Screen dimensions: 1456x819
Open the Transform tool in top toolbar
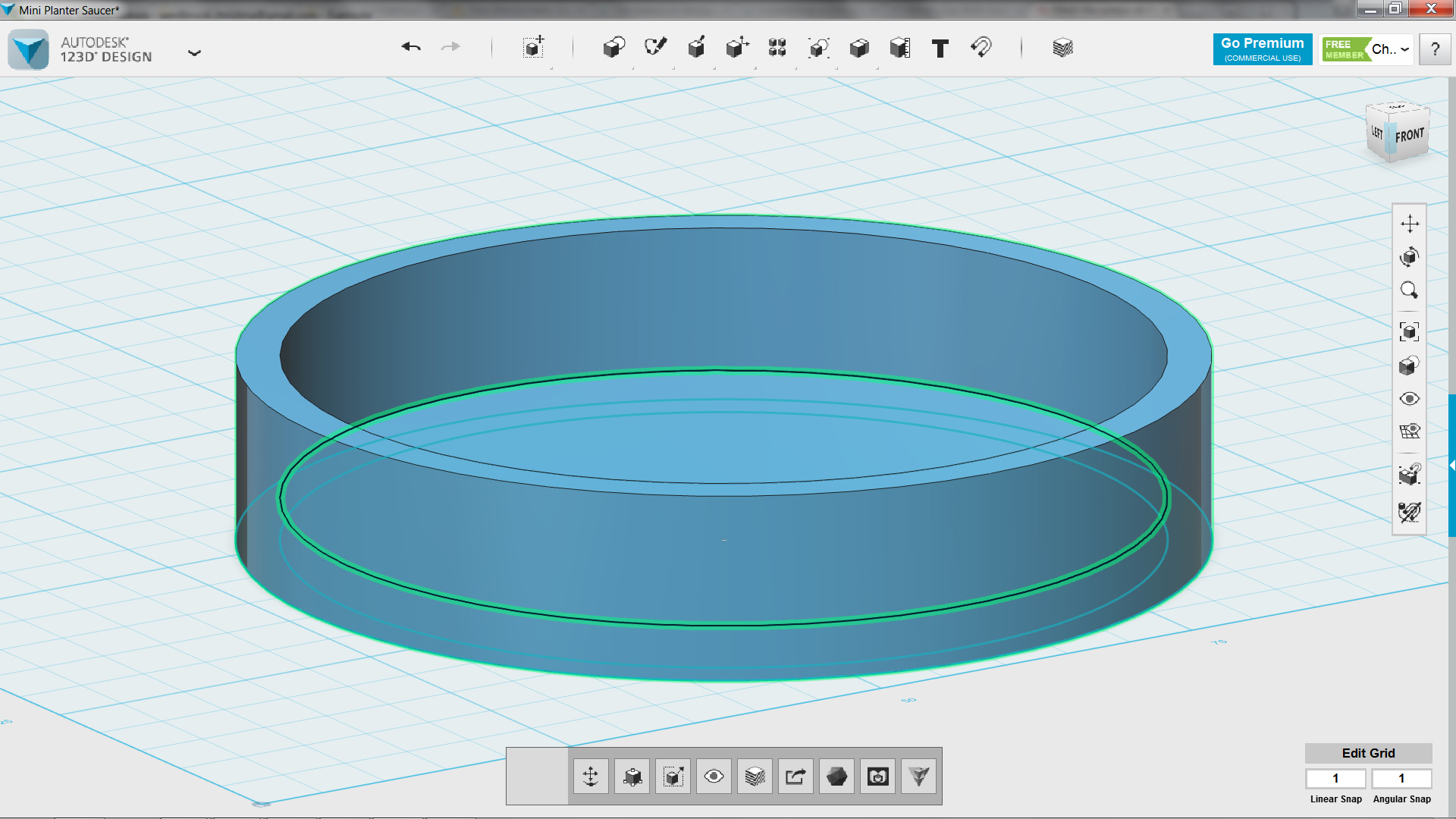pyautogui.click(x=534, y=47)
